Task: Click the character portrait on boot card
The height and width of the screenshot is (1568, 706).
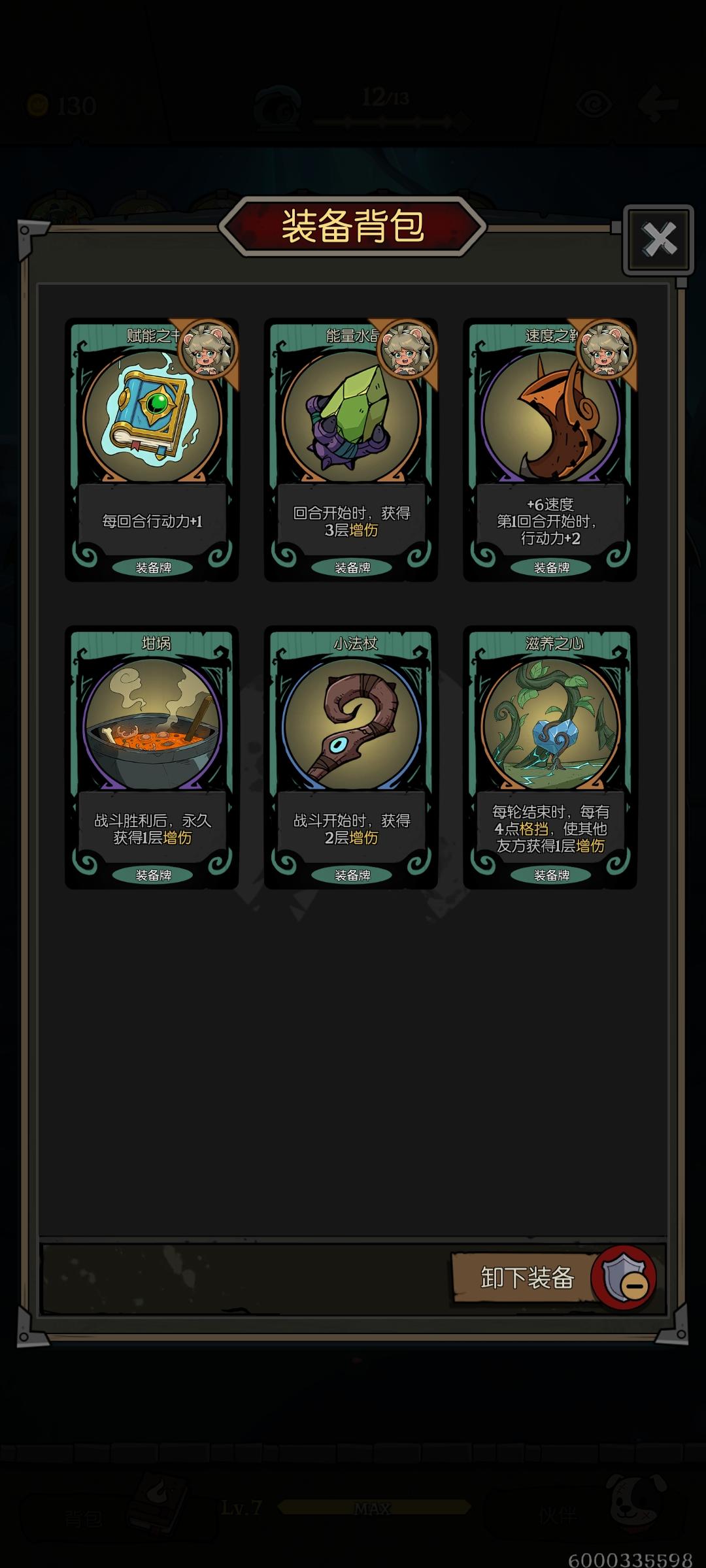Action: click(x=606, y=349)
